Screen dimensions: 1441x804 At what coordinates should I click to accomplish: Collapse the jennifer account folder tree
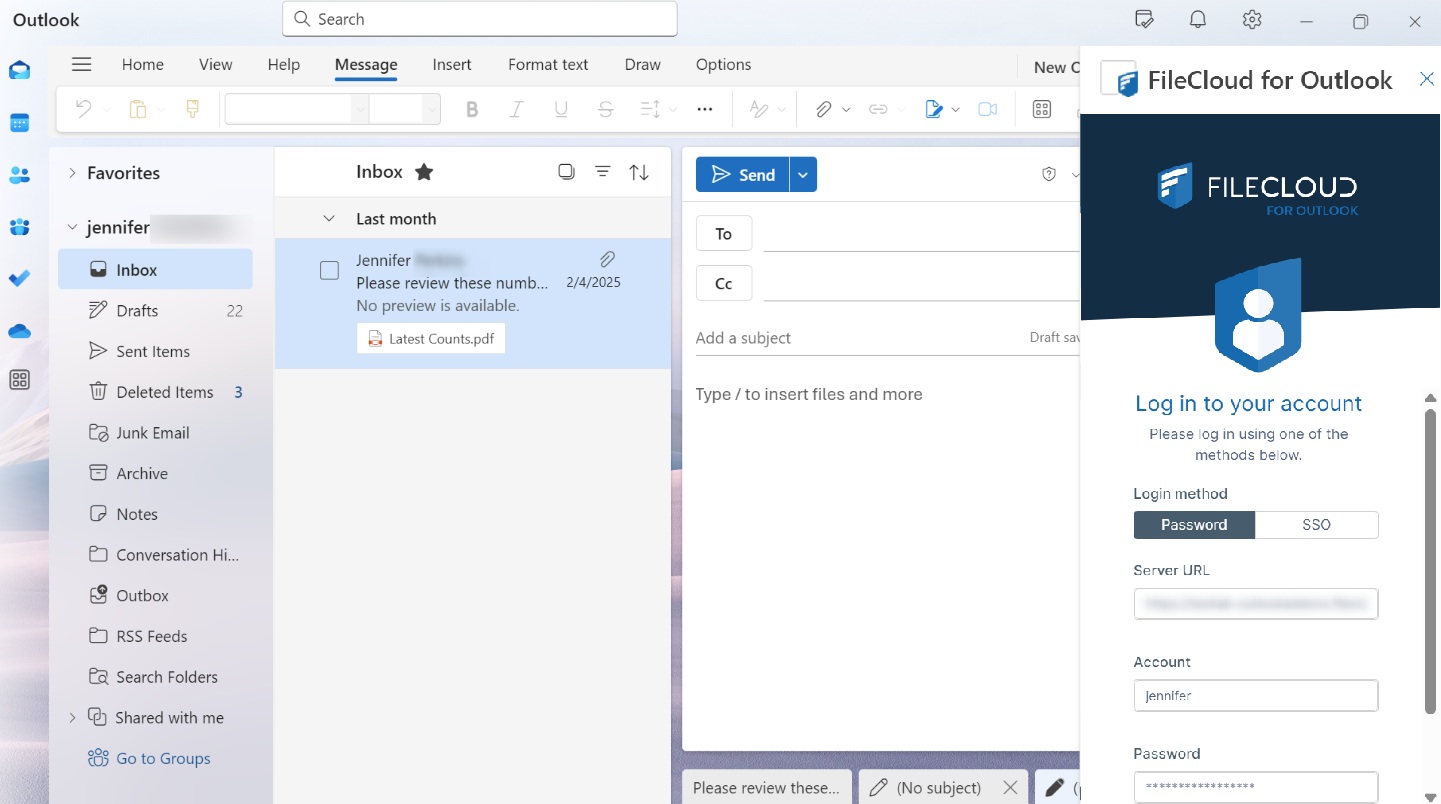pos(72,227)
